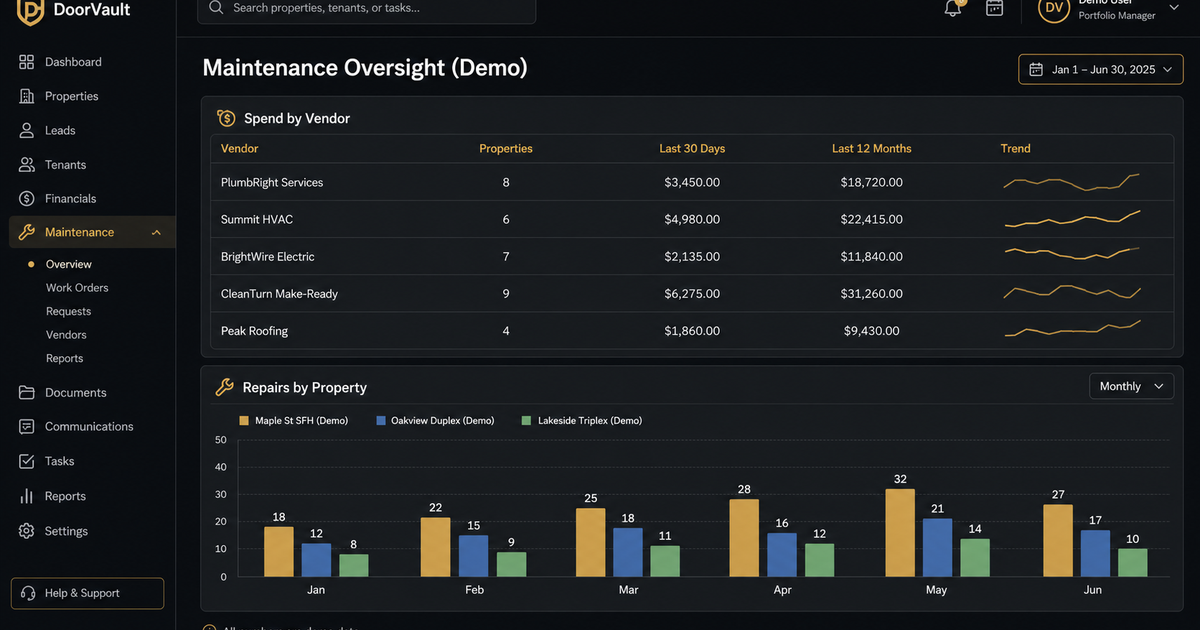Click the search properties input field

(367, 8)
